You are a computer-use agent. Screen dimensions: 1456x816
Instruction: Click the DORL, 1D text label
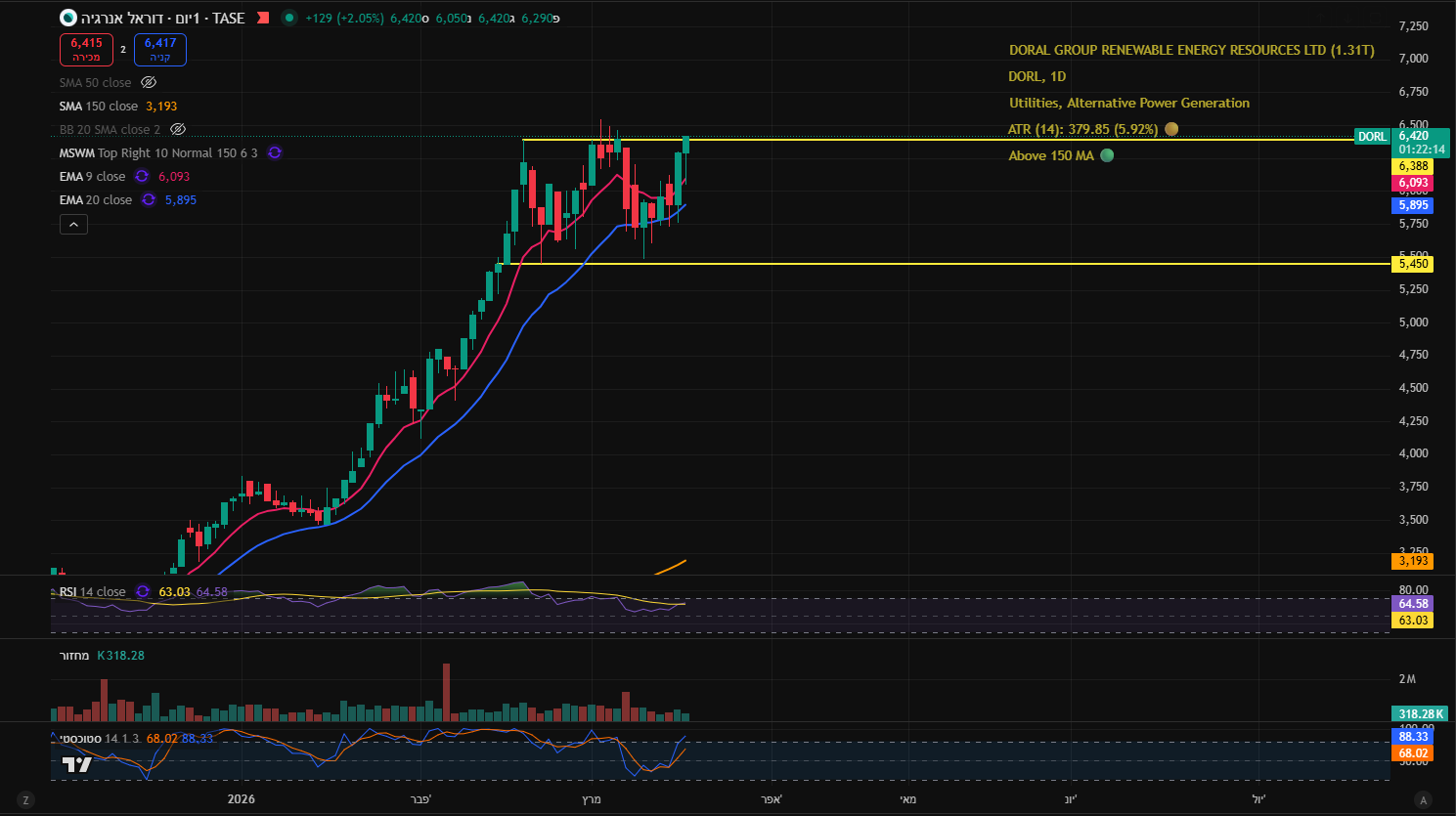(1037, 76)
